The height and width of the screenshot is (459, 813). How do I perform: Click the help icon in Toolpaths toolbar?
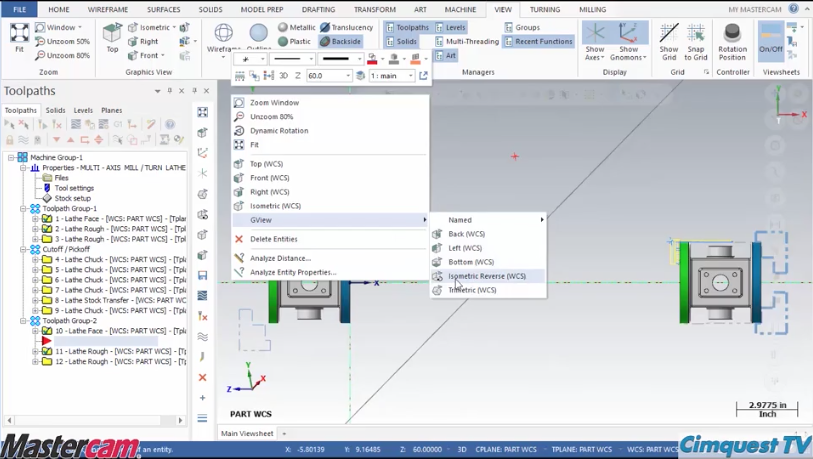(170, 124)
